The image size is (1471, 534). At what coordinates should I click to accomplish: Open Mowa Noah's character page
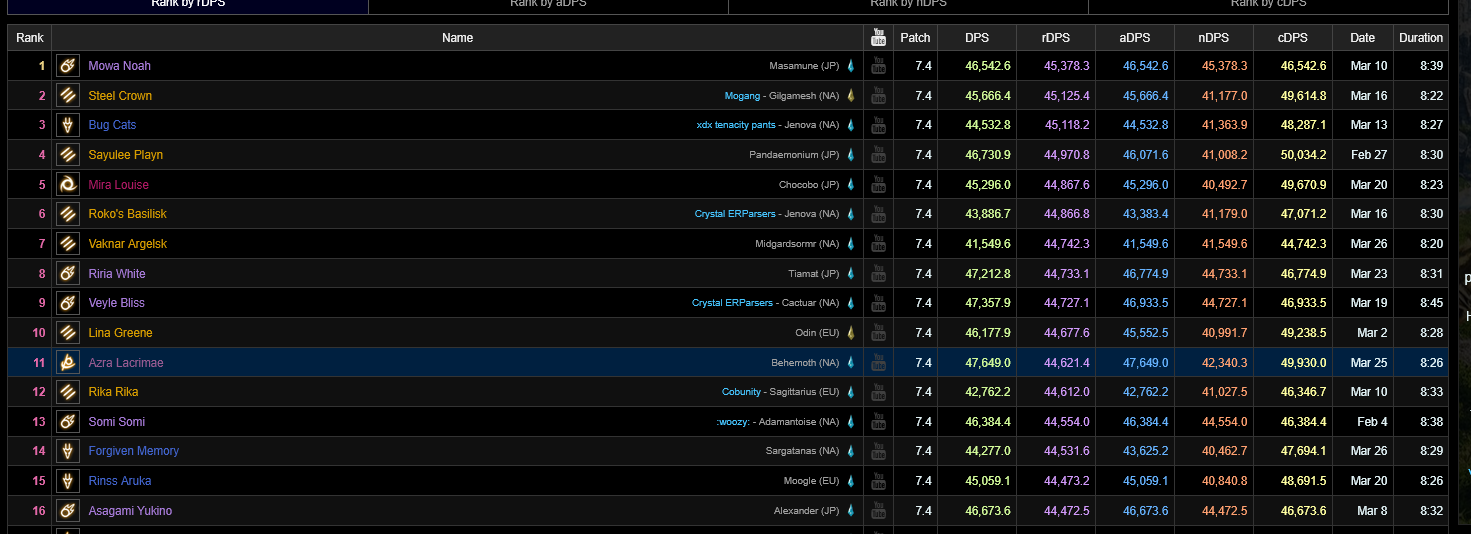[x=120, y=66]
